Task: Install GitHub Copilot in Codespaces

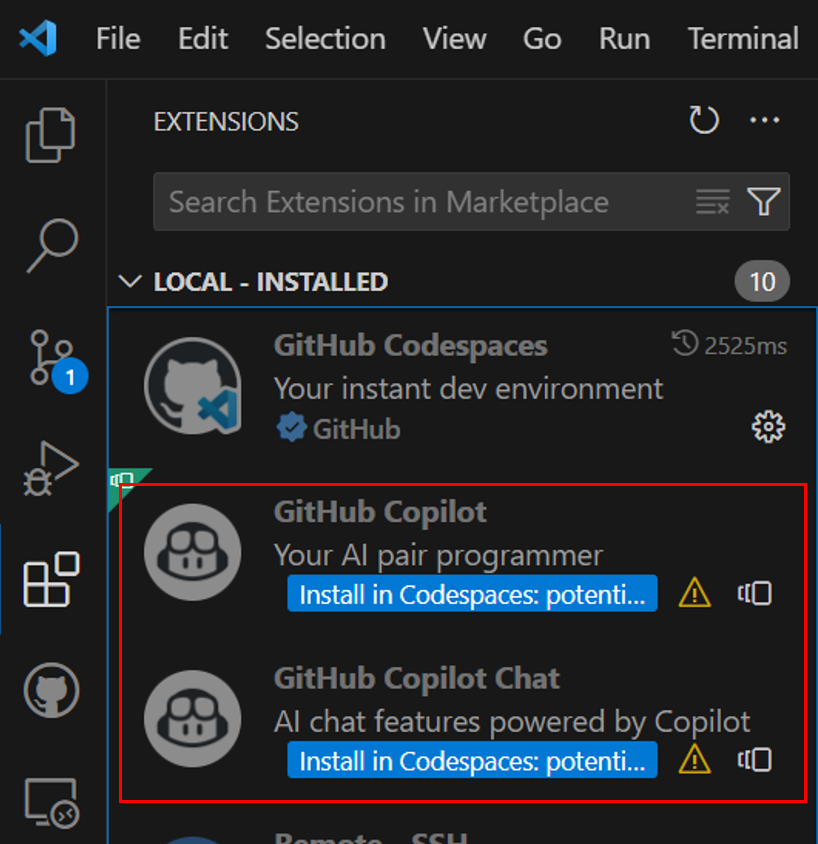Action: [471, 593]
